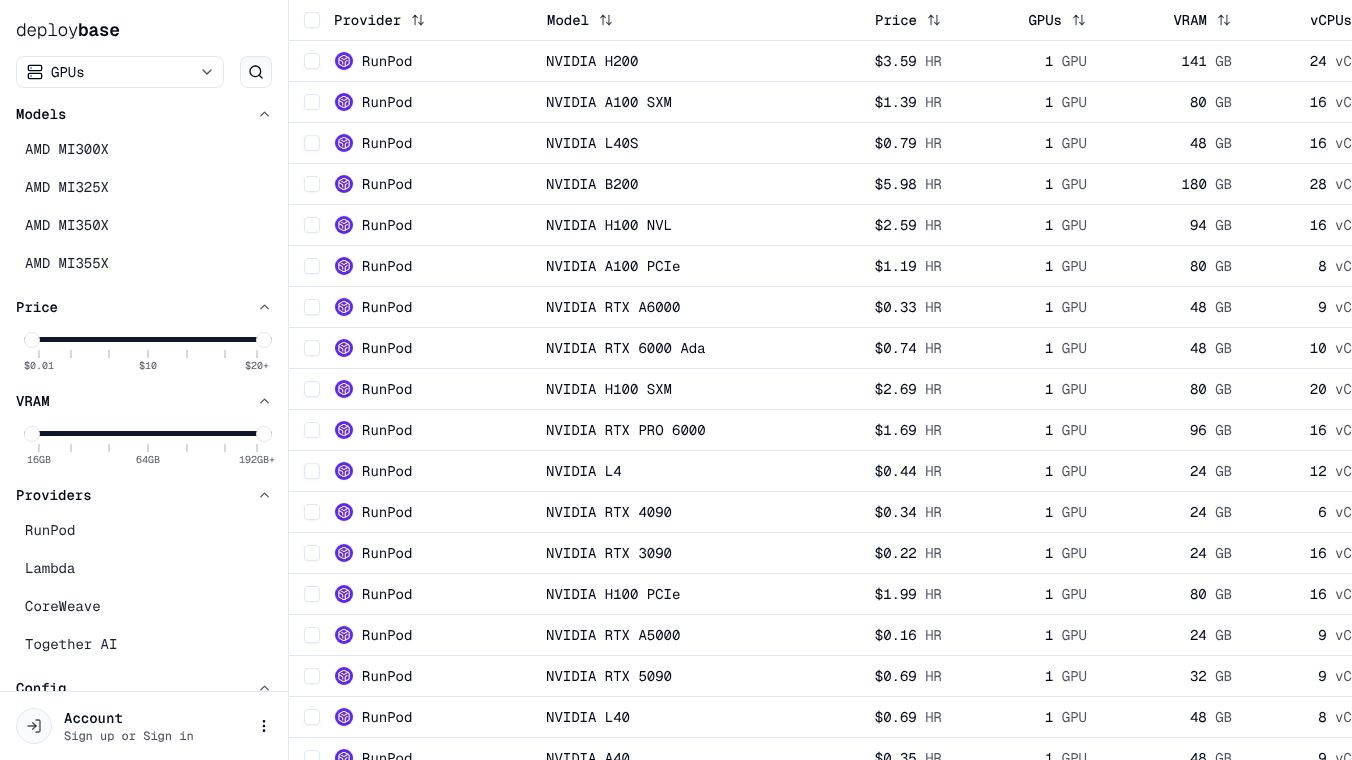Filter by AMD MI300X model
Screen dimensions: 1352x760
(x=67, y=149)
